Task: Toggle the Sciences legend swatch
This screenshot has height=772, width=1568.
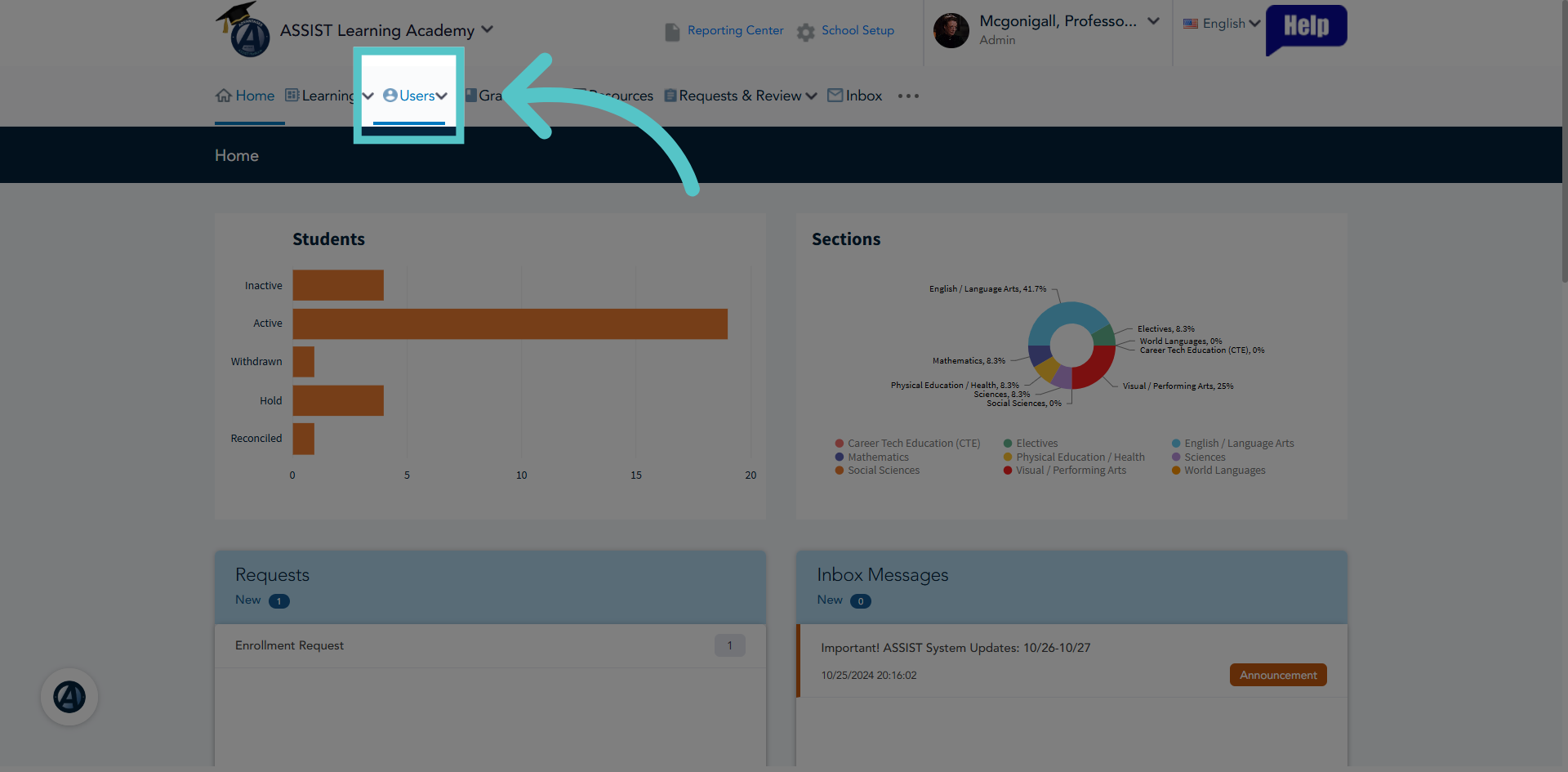Action: (x=1176, y=457)
